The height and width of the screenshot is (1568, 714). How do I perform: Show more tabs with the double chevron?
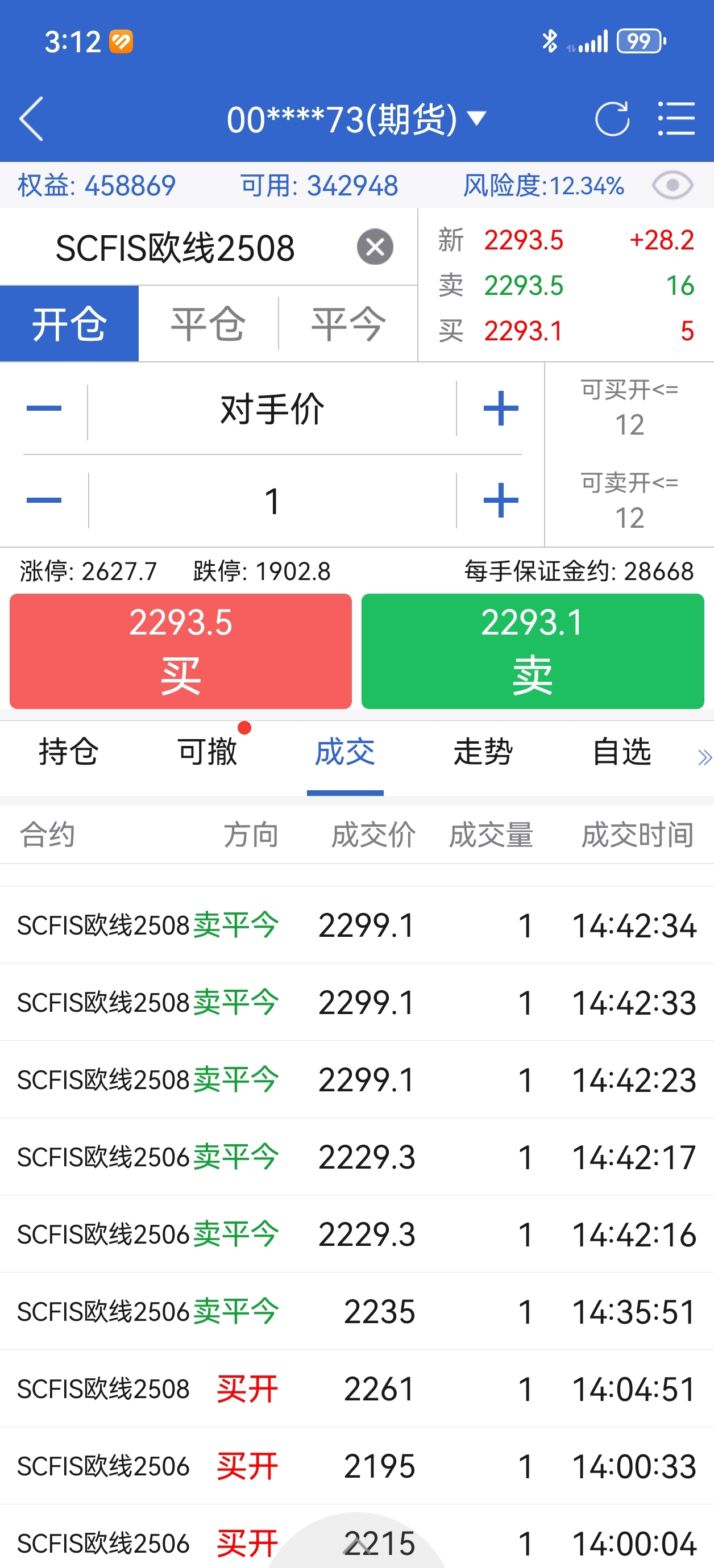point(704,757)
